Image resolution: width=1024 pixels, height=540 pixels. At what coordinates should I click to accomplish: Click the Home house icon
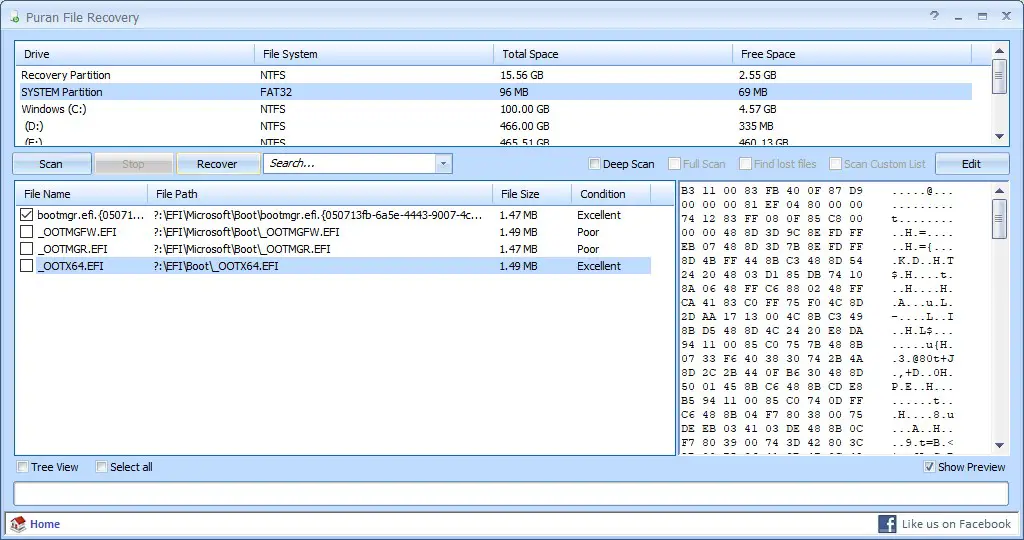coord(18,524)
